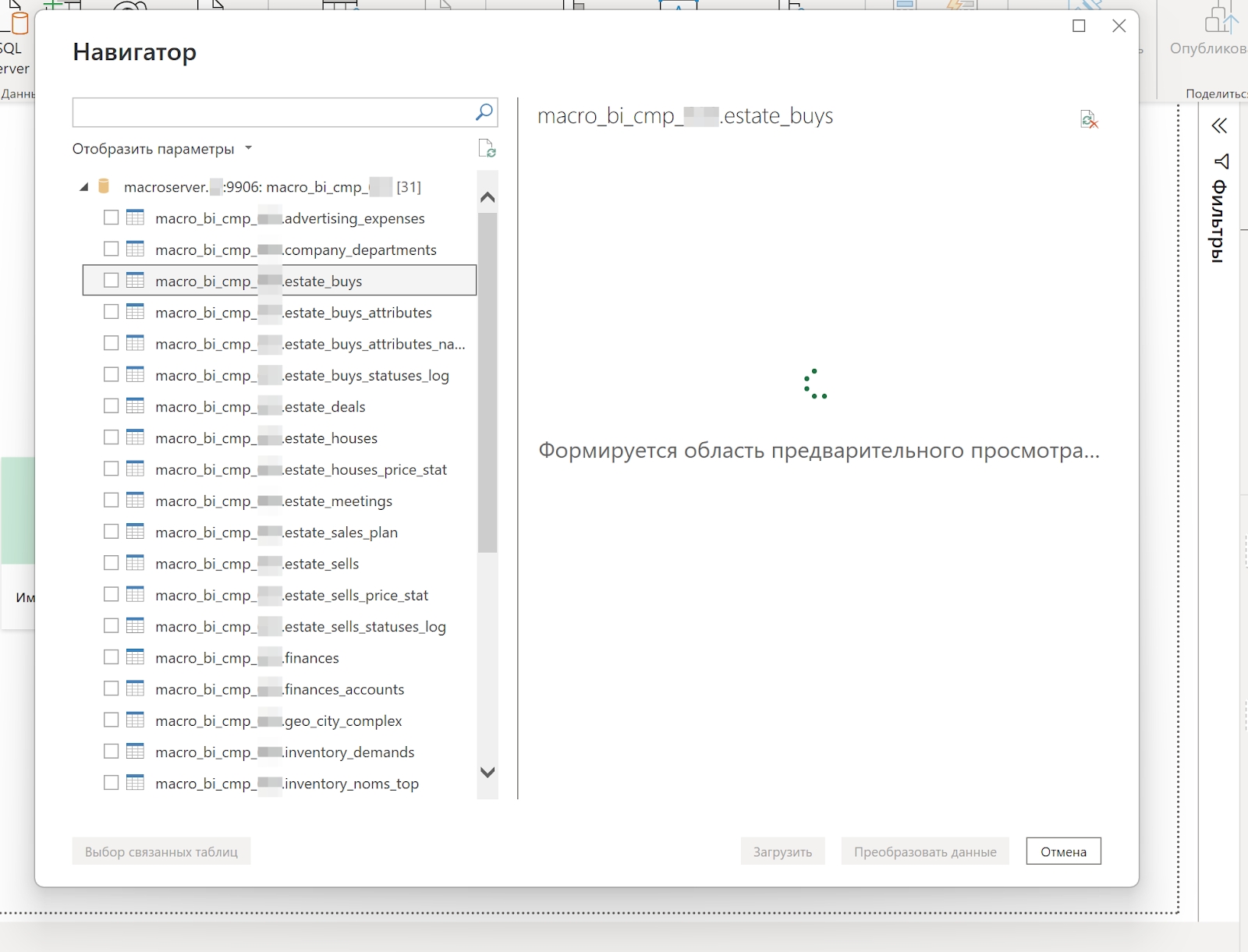
Task: Click the filter funnel icon in side pane
Action: tap(1221, 161)
